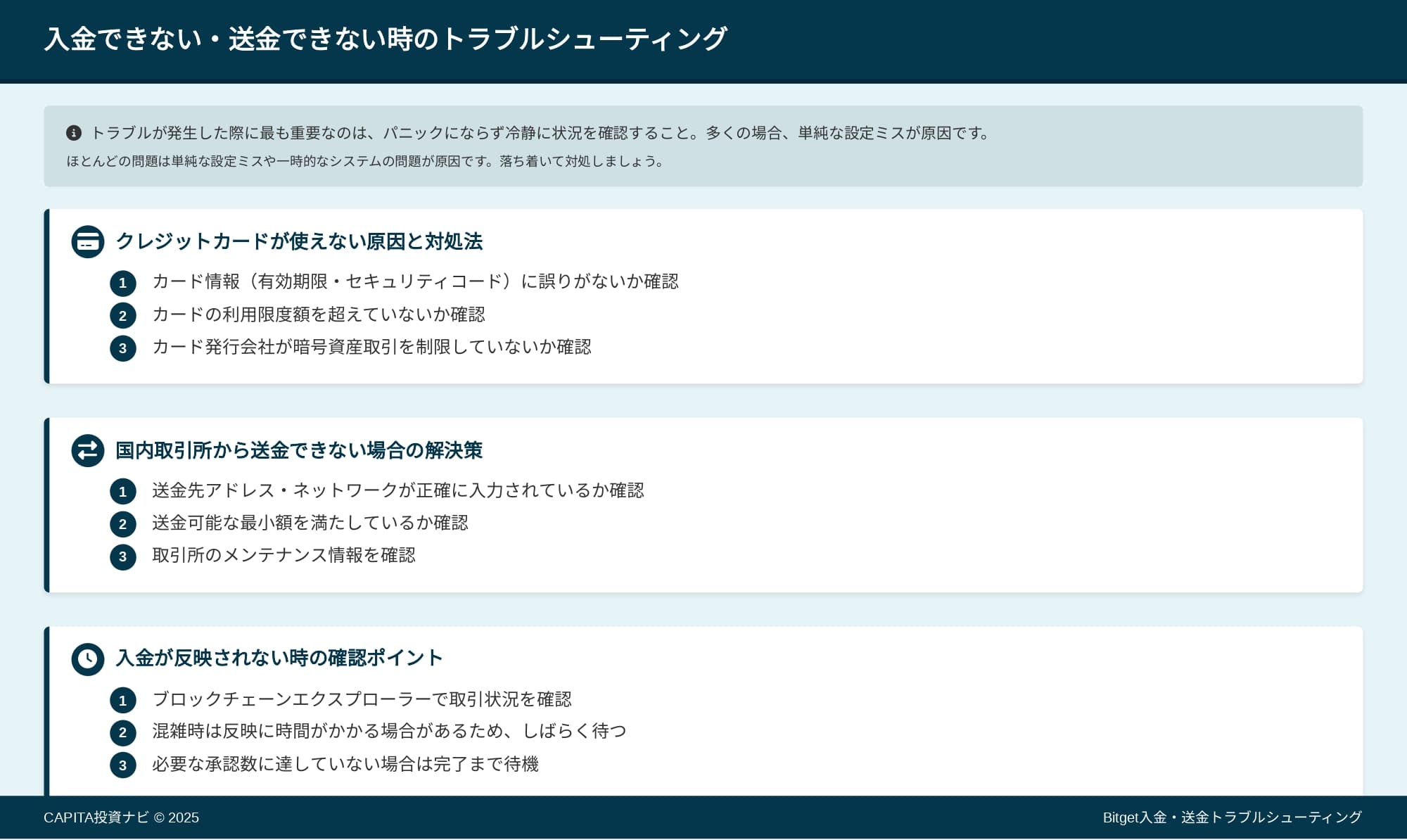Click number 3 badge next to メンテナンス情報 item
This screenshot has height=840, width=1407.
click(x=123, y=556)
